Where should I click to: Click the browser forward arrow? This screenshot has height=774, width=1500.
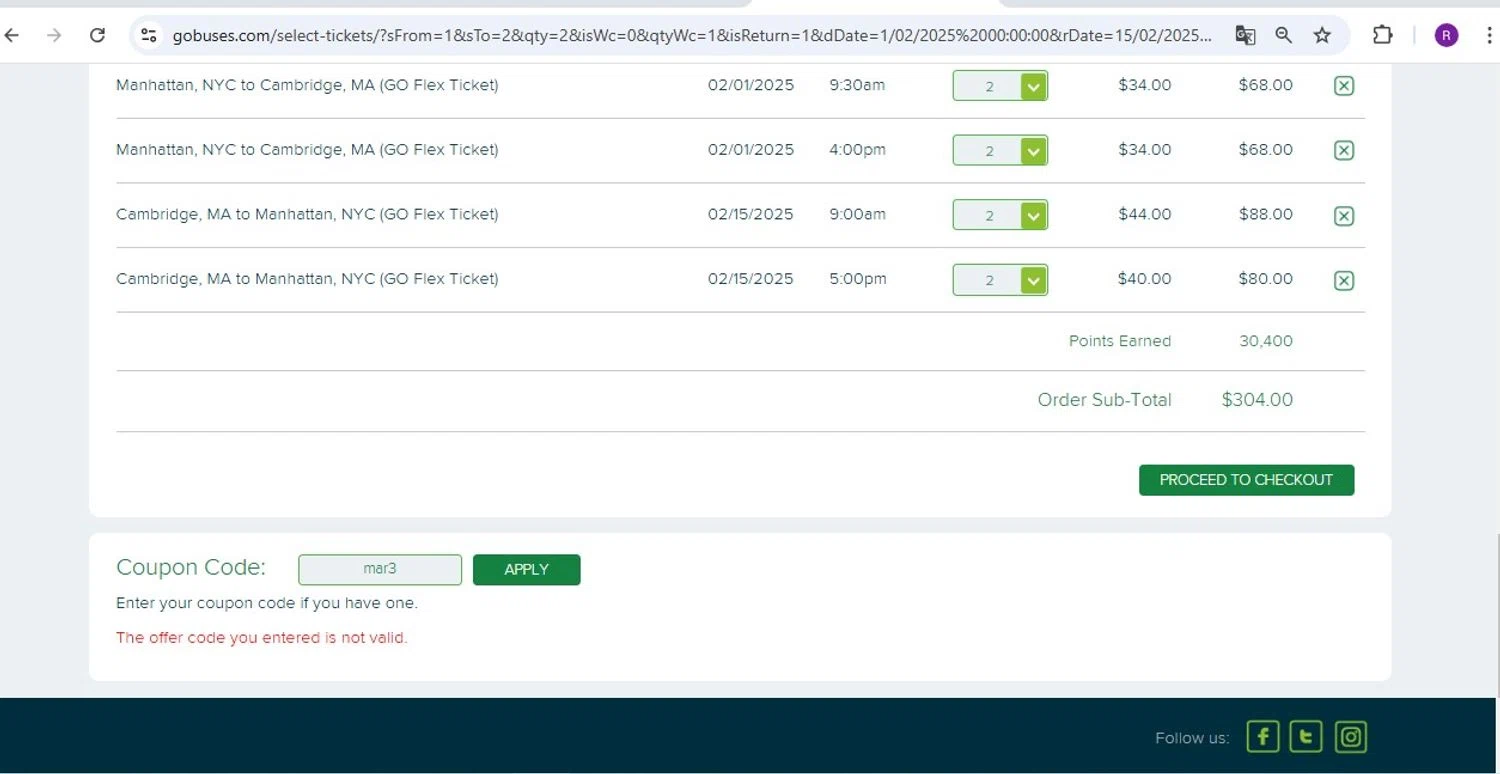click(x=54, y=35)
